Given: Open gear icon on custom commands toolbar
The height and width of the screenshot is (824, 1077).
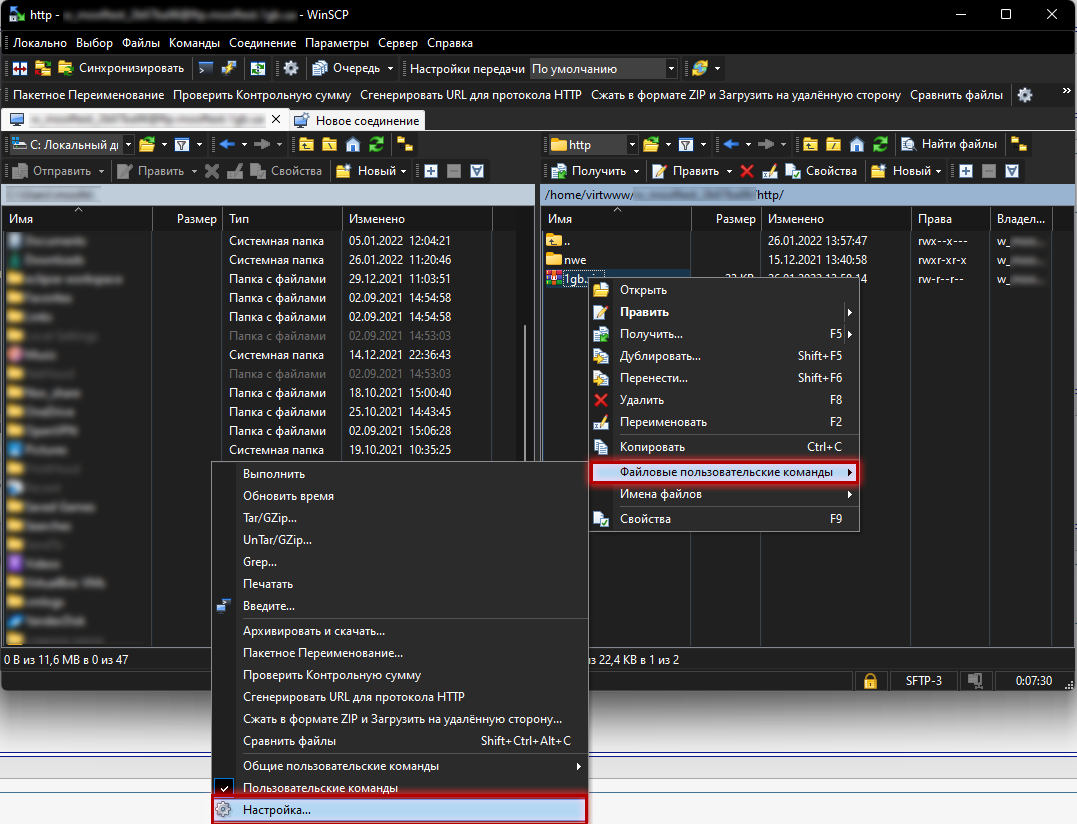Looking at the screenshot, I should pyautogui.click(x=1025, y=95).
